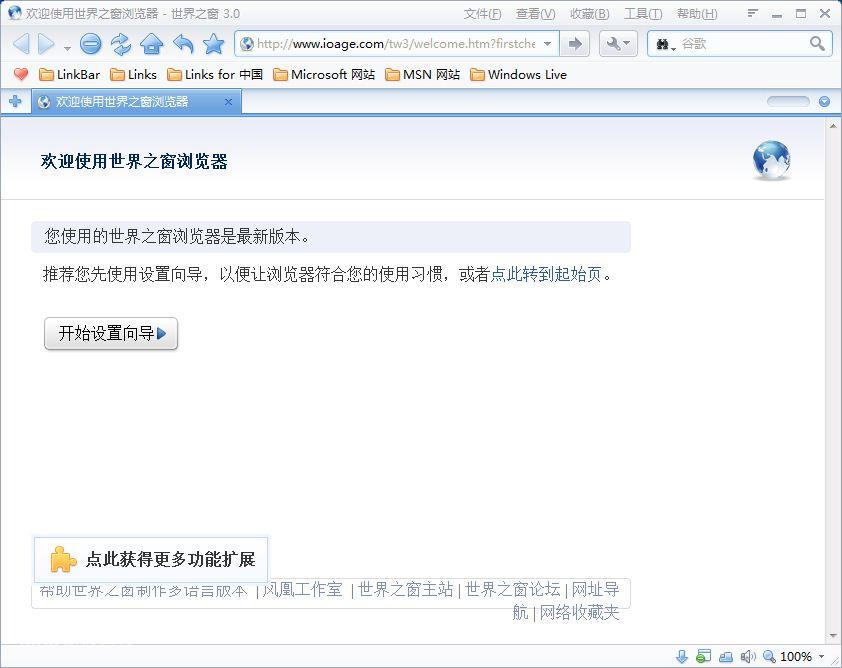Click the red heart favorites icon

point(21,74)
